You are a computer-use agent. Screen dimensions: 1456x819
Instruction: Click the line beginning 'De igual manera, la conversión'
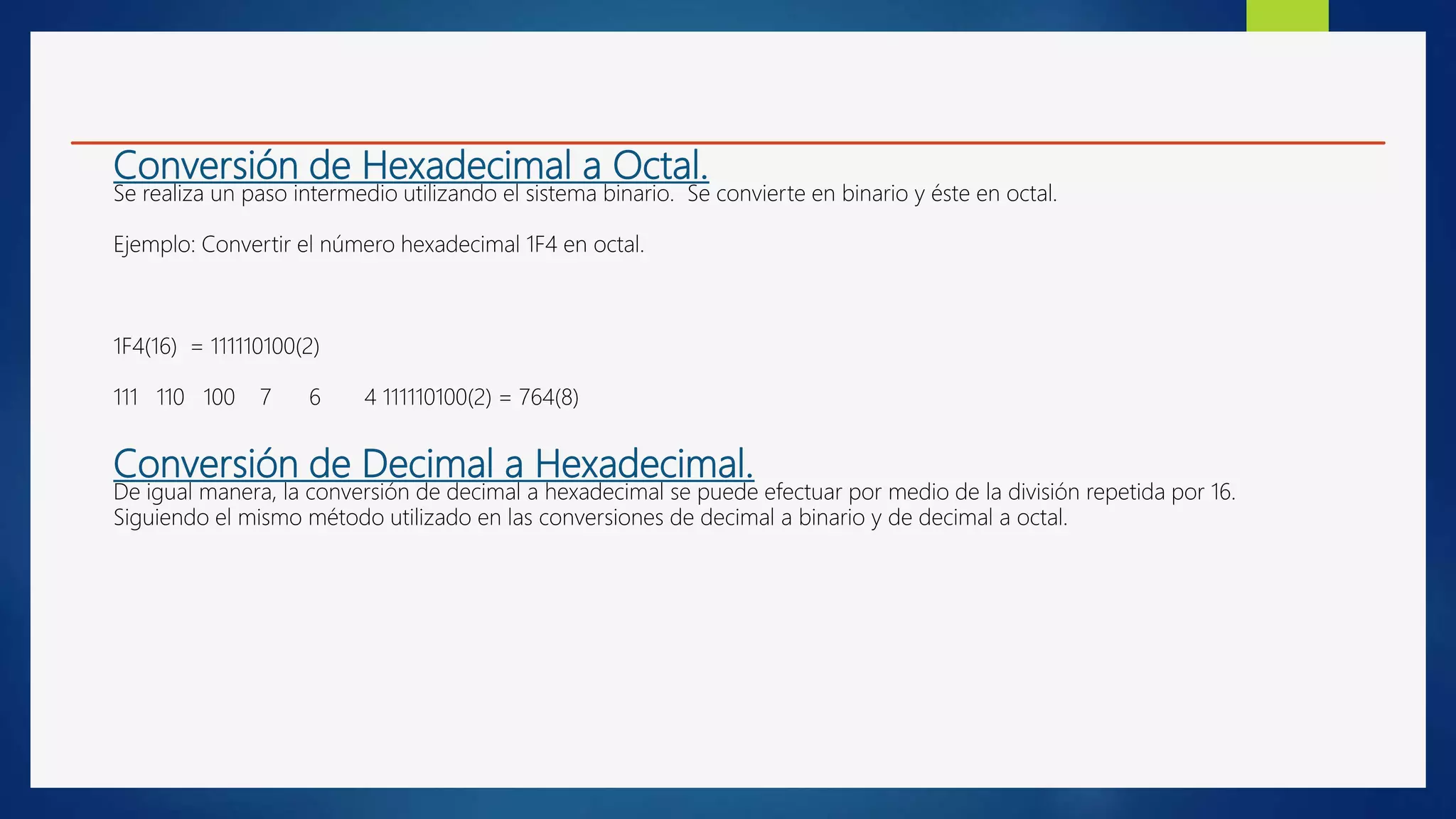[674, 493]
